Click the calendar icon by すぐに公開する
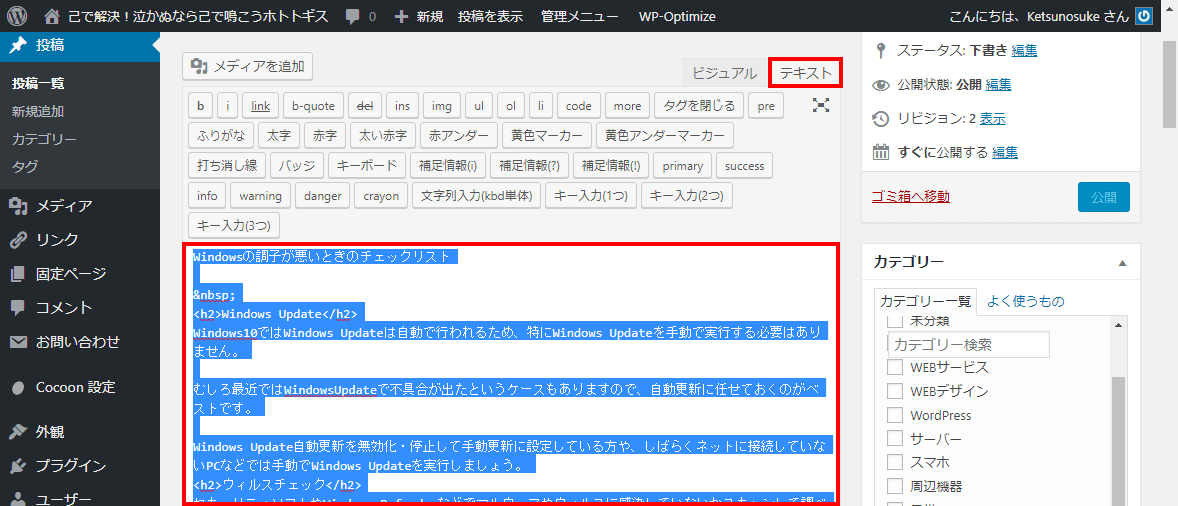Image resolution: width=1178 pixels, height=506 pixels. (x=880, y=152)
